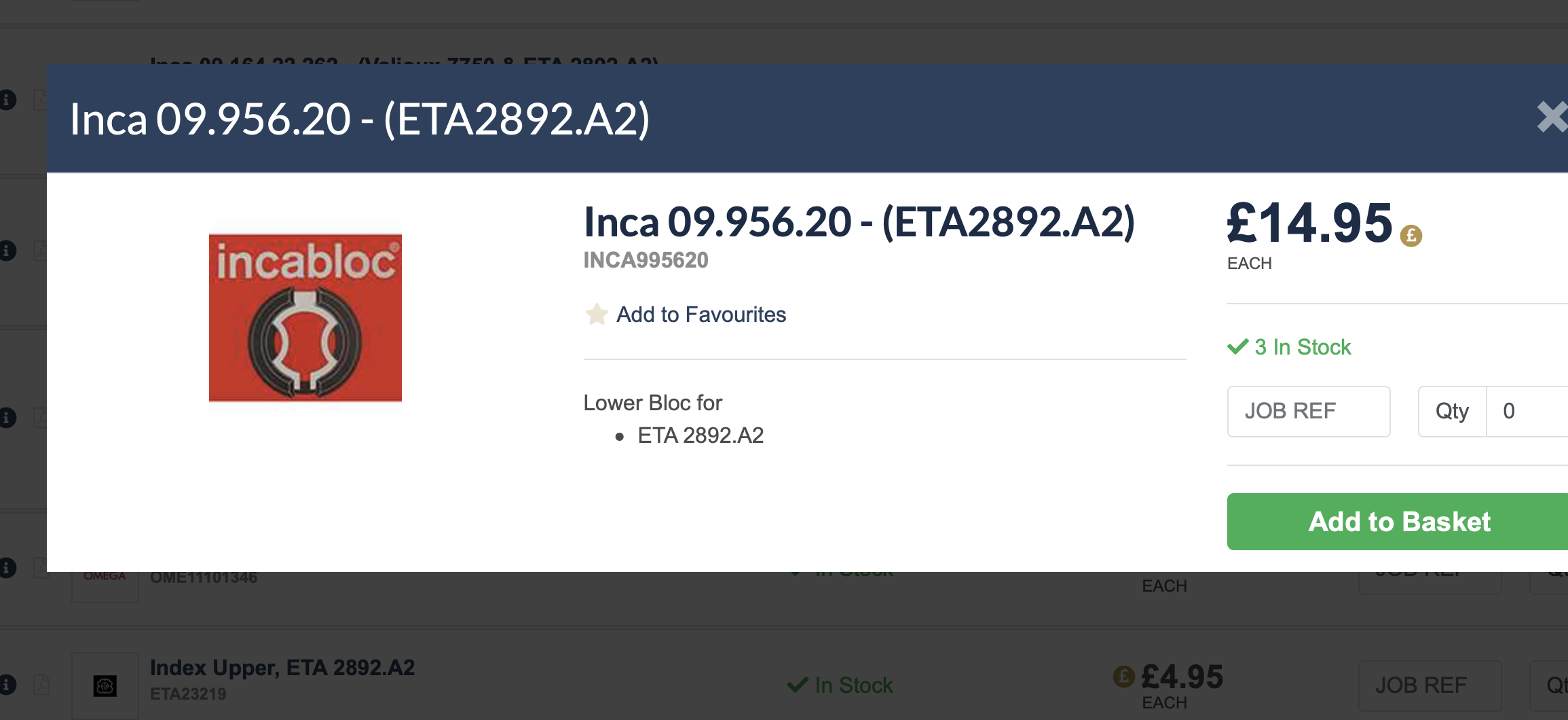Click the Index Upper product thumbnail
The height and width of the screenshot is (720, 1568).
(105, 686)
